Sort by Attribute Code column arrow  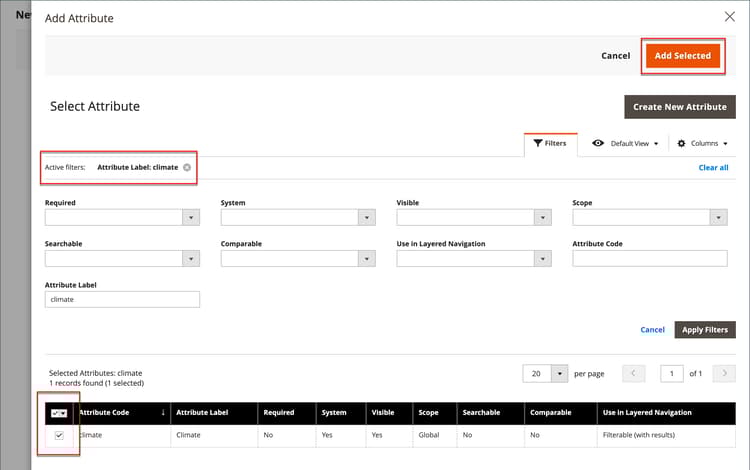(162, 412)
